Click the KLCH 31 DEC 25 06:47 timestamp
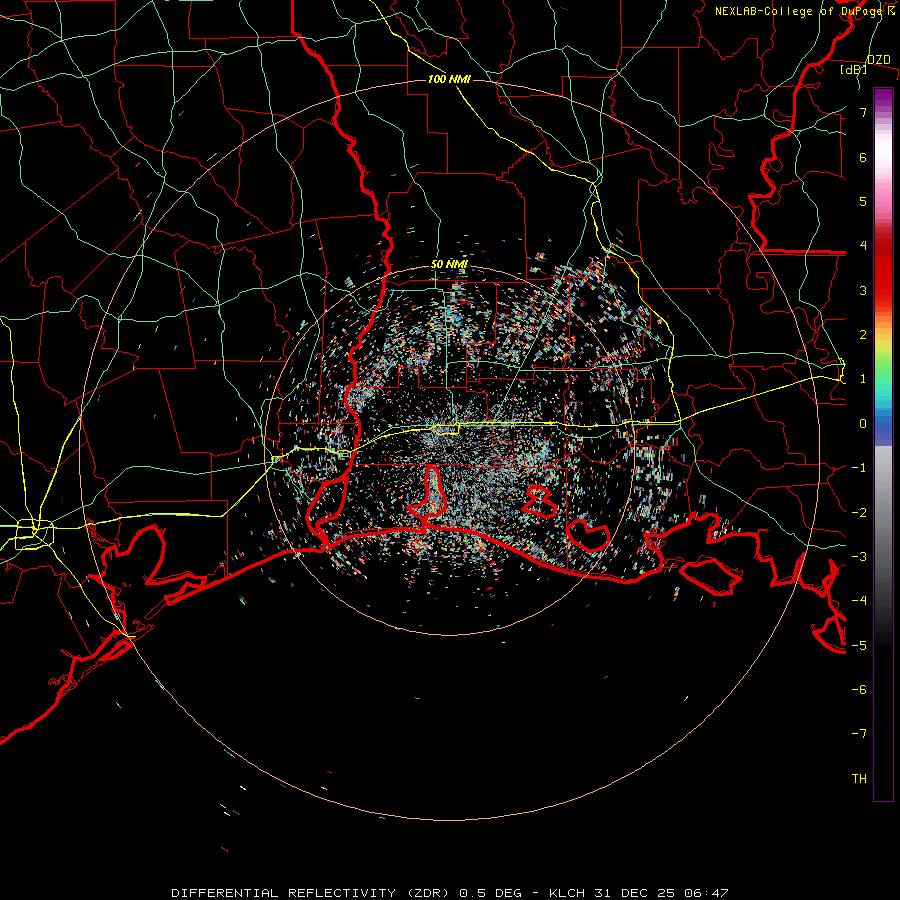 pos(639,893)
